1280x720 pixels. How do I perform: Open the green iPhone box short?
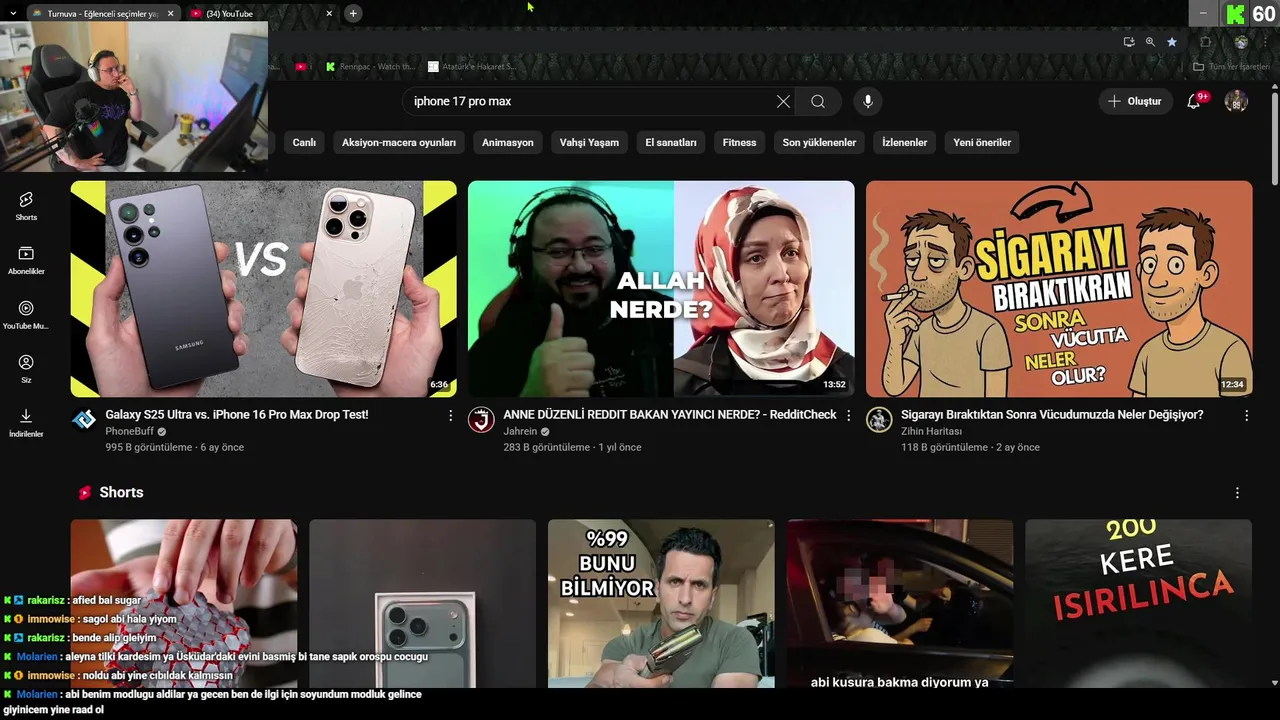click(x=422, y=604)
